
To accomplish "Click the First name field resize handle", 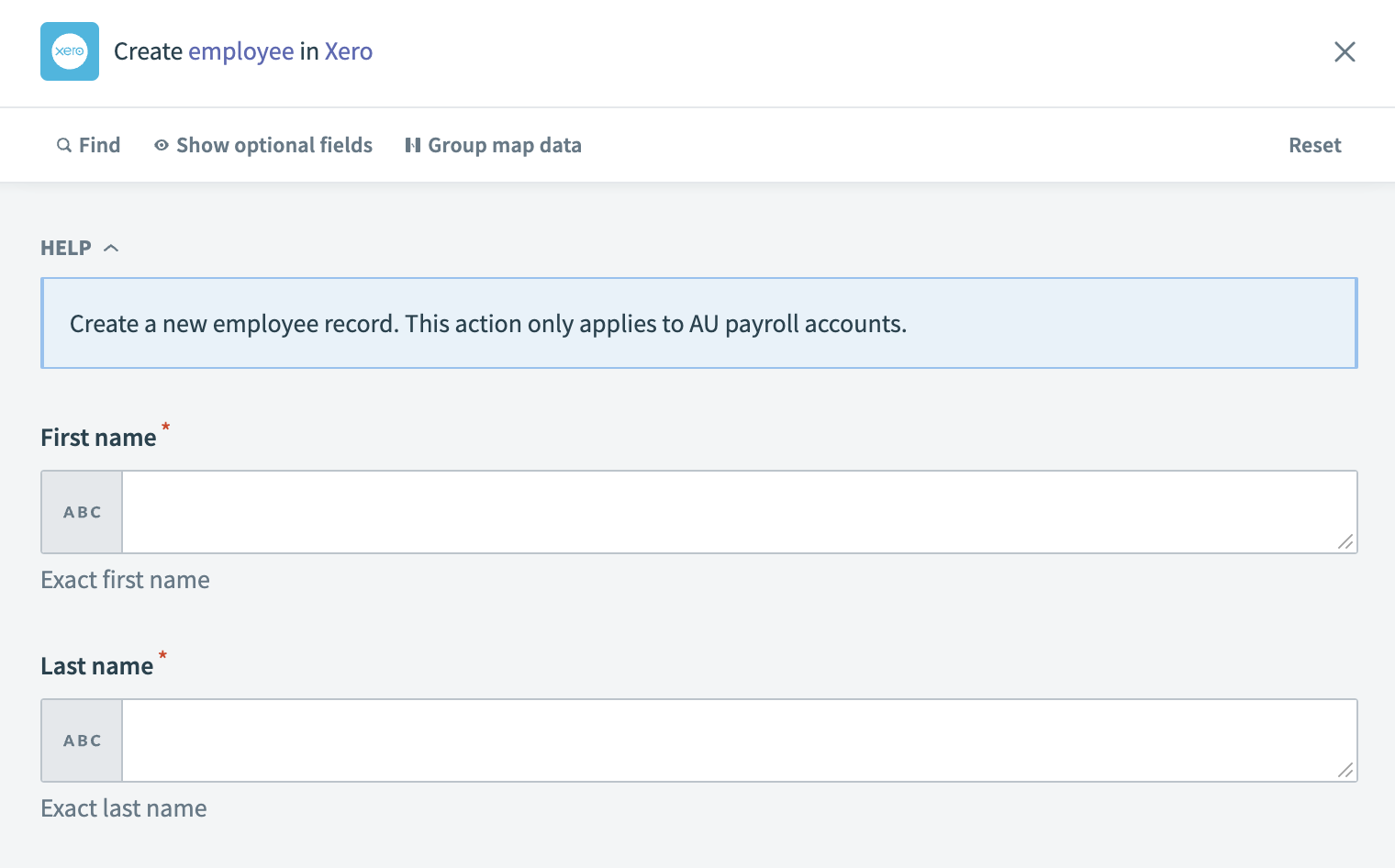I will tap(1345, 542).
